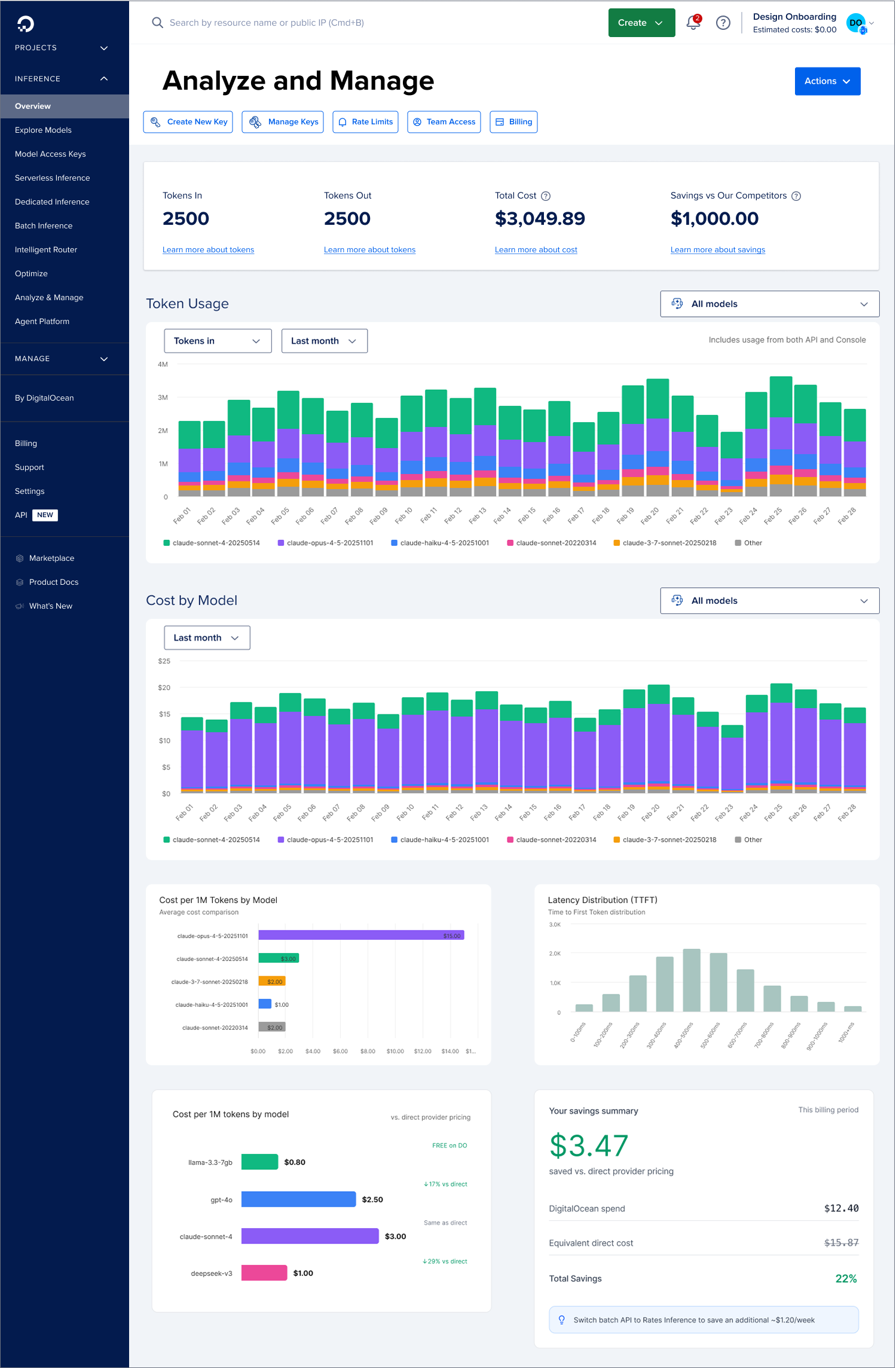Open the notifications bell icon
Screen dimensions: 896x1368
point(693,23)
